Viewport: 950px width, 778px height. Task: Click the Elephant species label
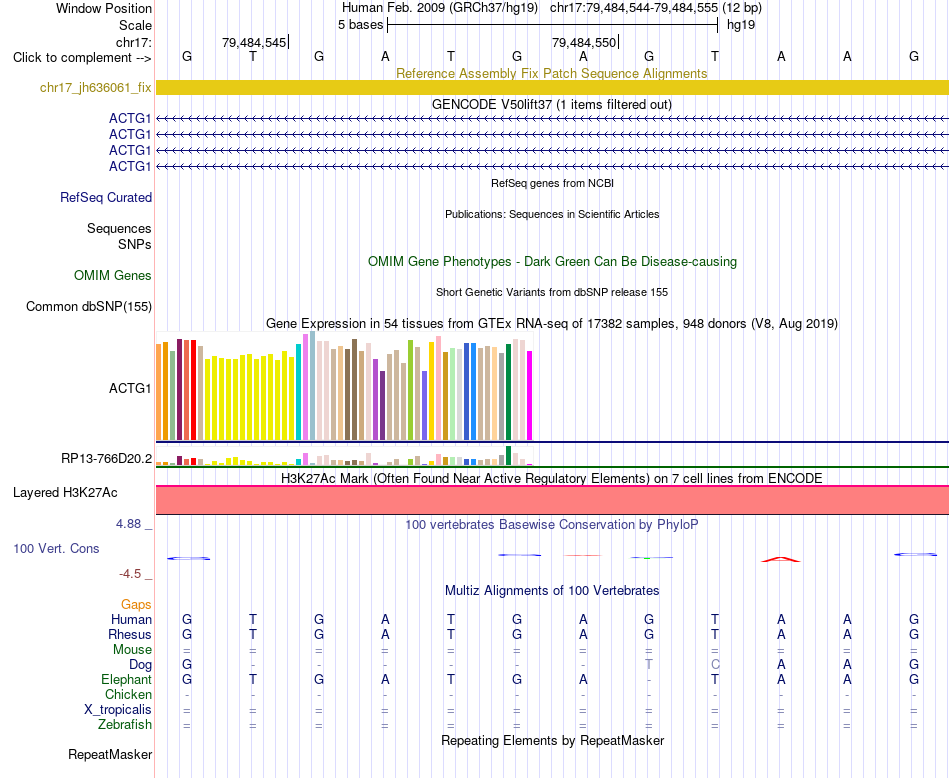pyautogui.click(x=126, y=679)
